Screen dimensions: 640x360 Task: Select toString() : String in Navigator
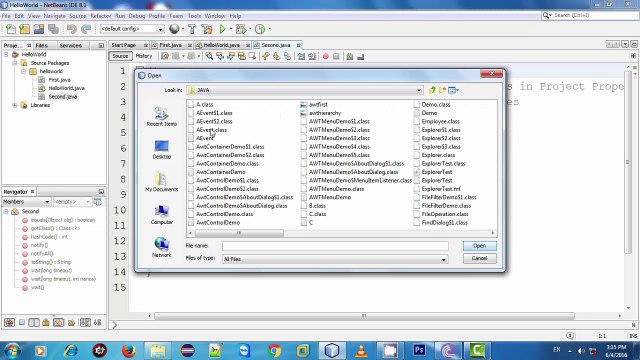pyautogui.click(x=51, y=262)
